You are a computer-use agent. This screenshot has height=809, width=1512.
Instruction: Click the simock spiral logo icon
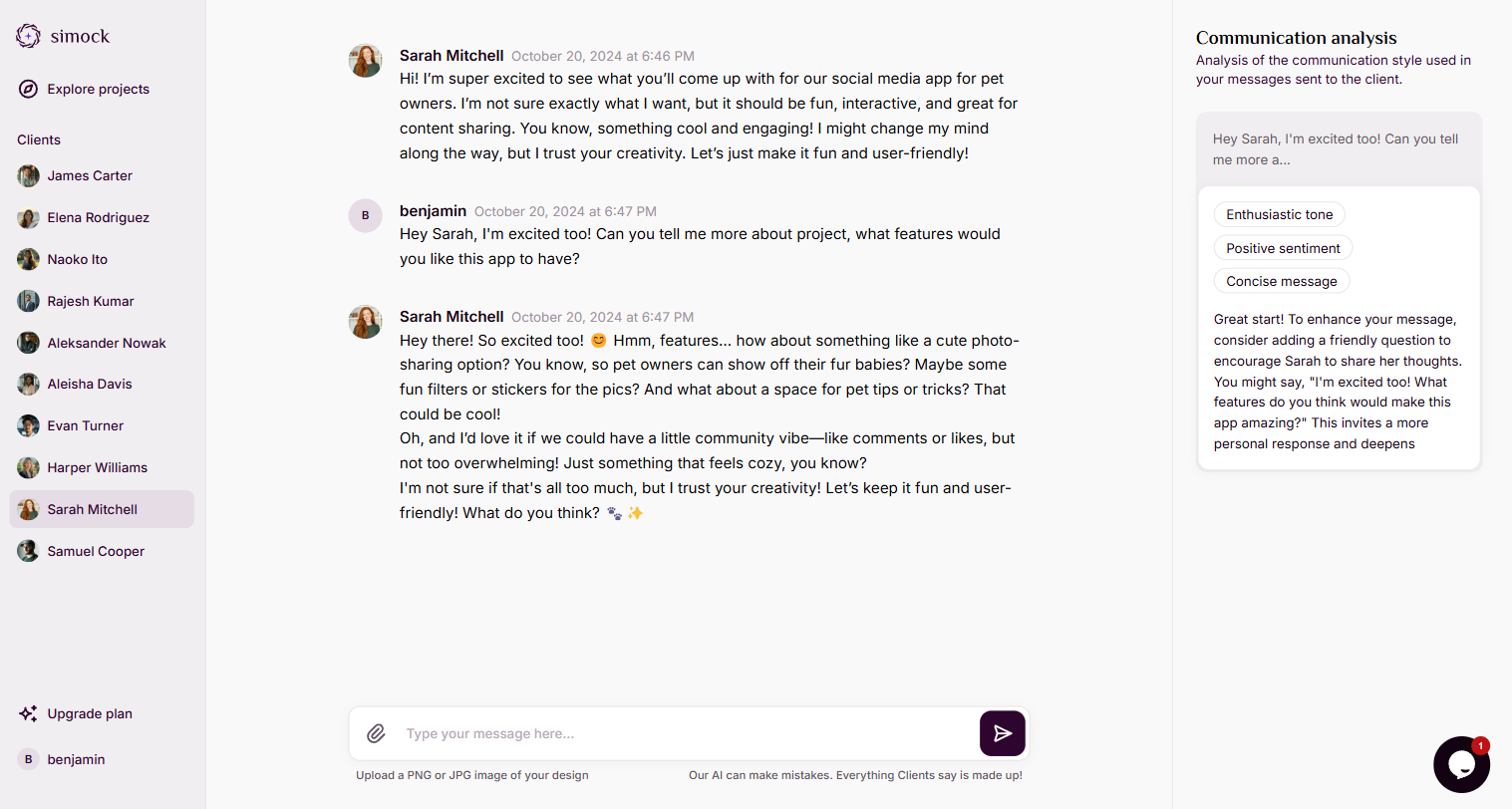28,36
